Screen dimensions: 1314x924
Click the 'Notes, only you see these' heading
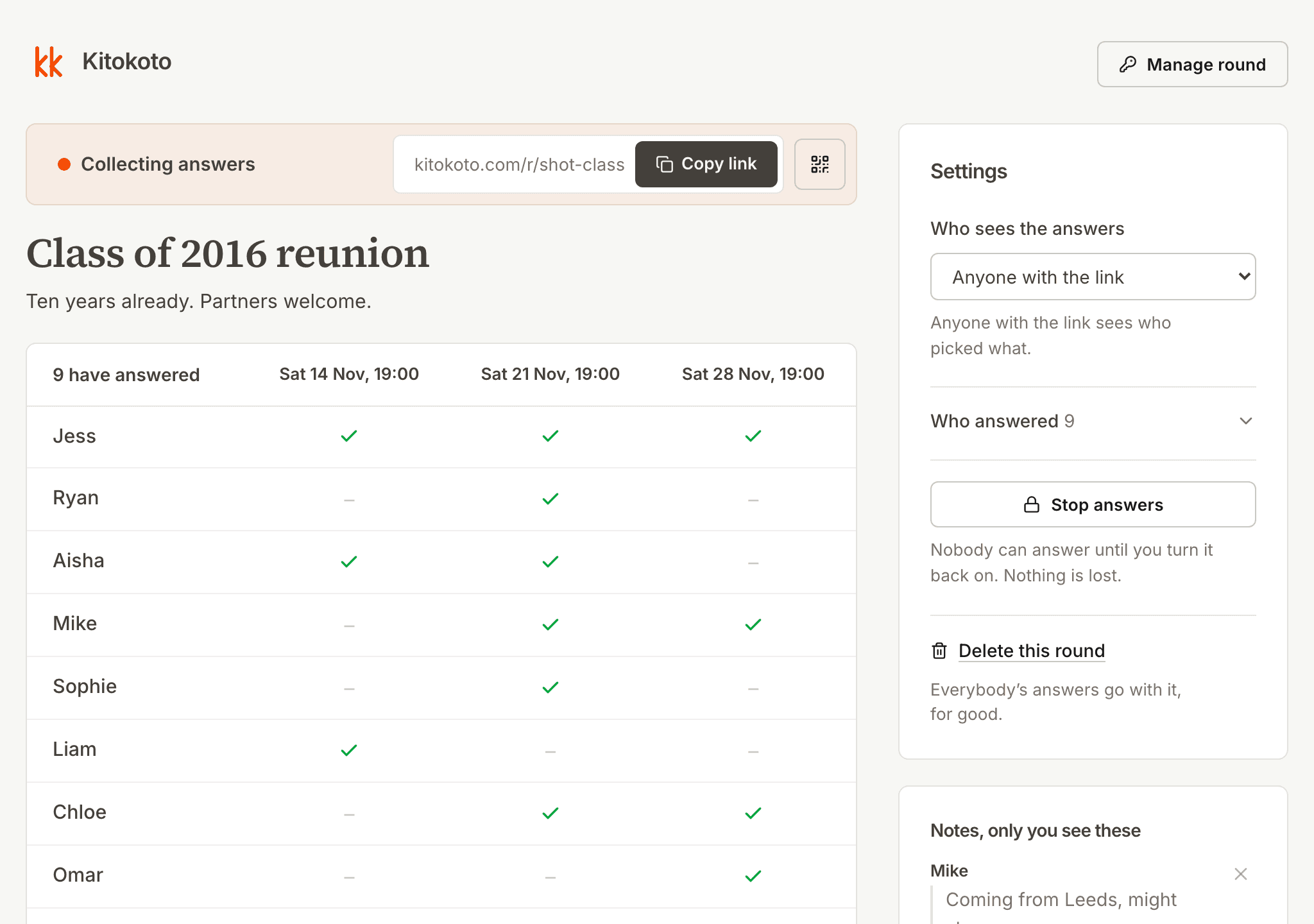tap(1036, 830)
